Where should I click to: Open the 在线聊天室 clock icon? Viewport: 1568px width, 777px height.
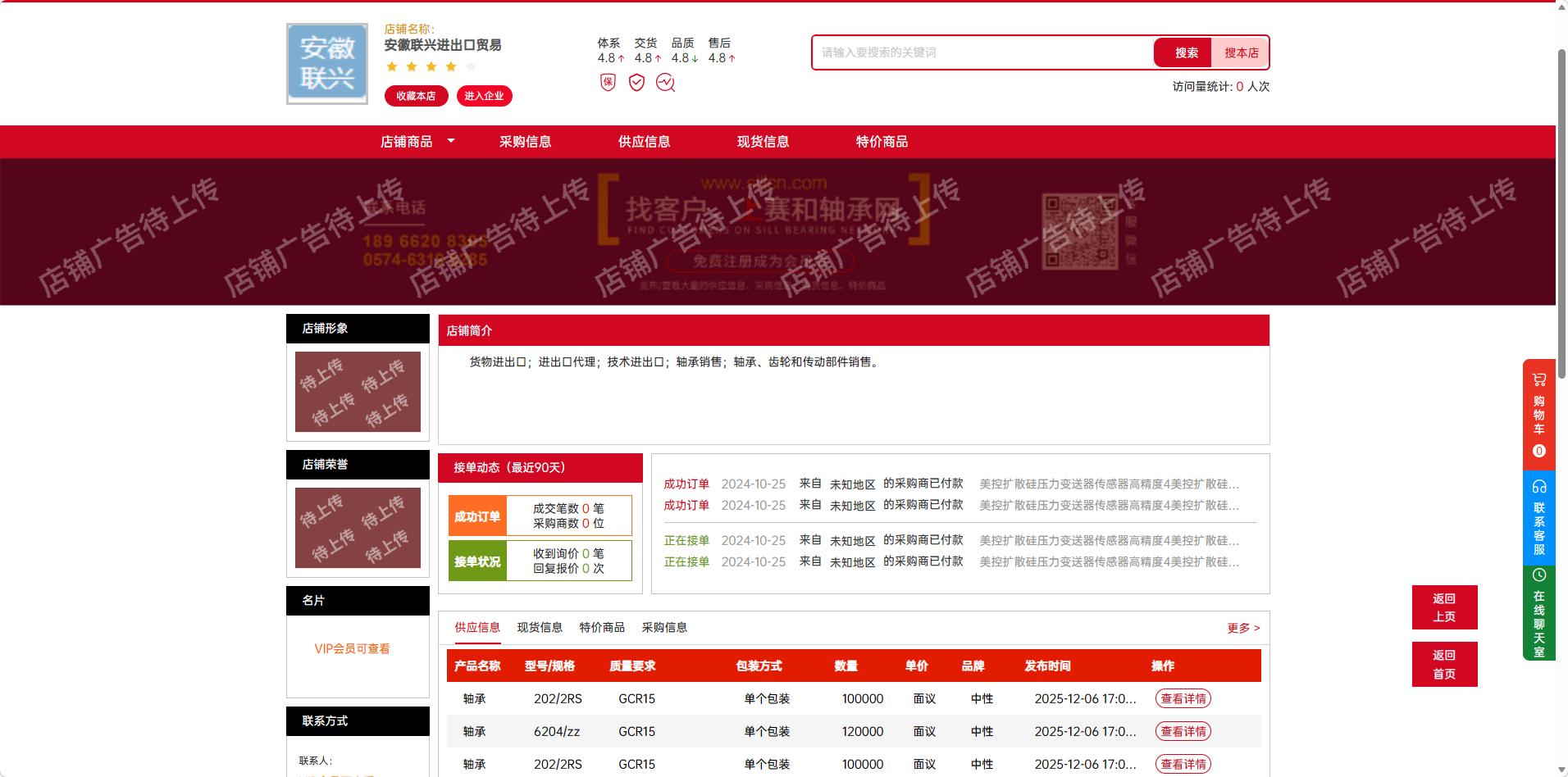(1538, 575)
